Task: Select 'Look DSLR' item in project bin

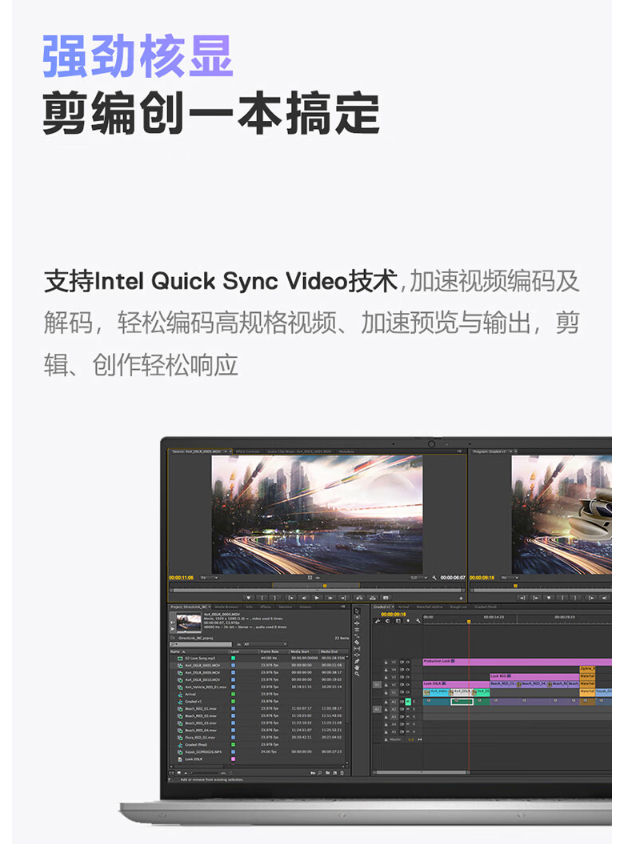Action: (194, 759)
